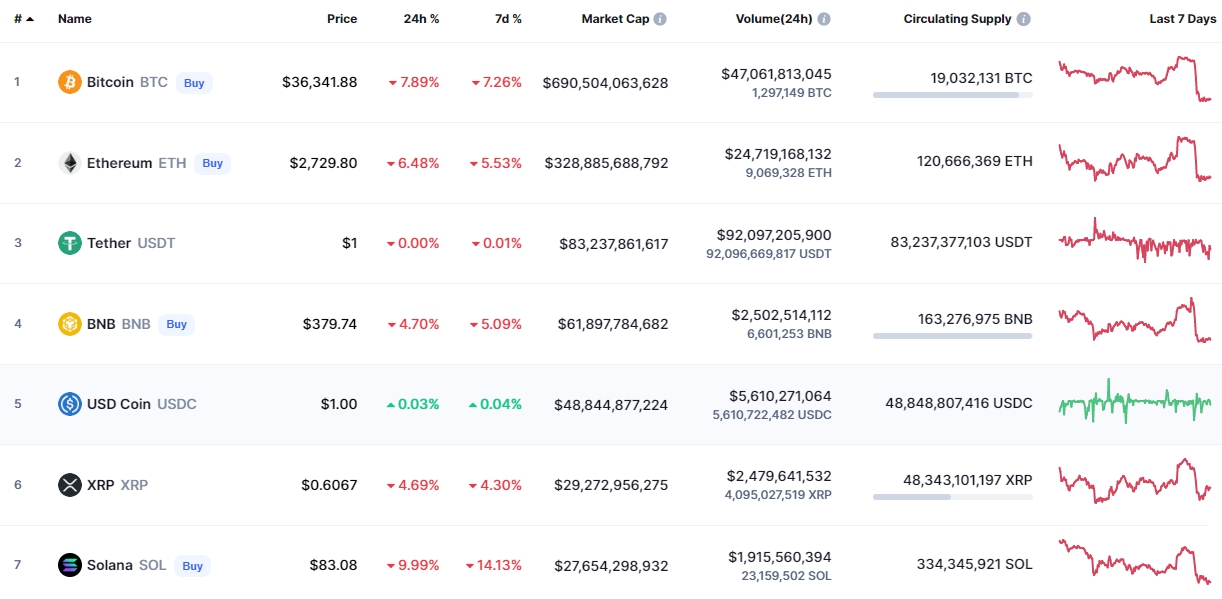Open the Tether name link
The width and height of the screenshot is (1222, 599).
[x=109, y=243]
